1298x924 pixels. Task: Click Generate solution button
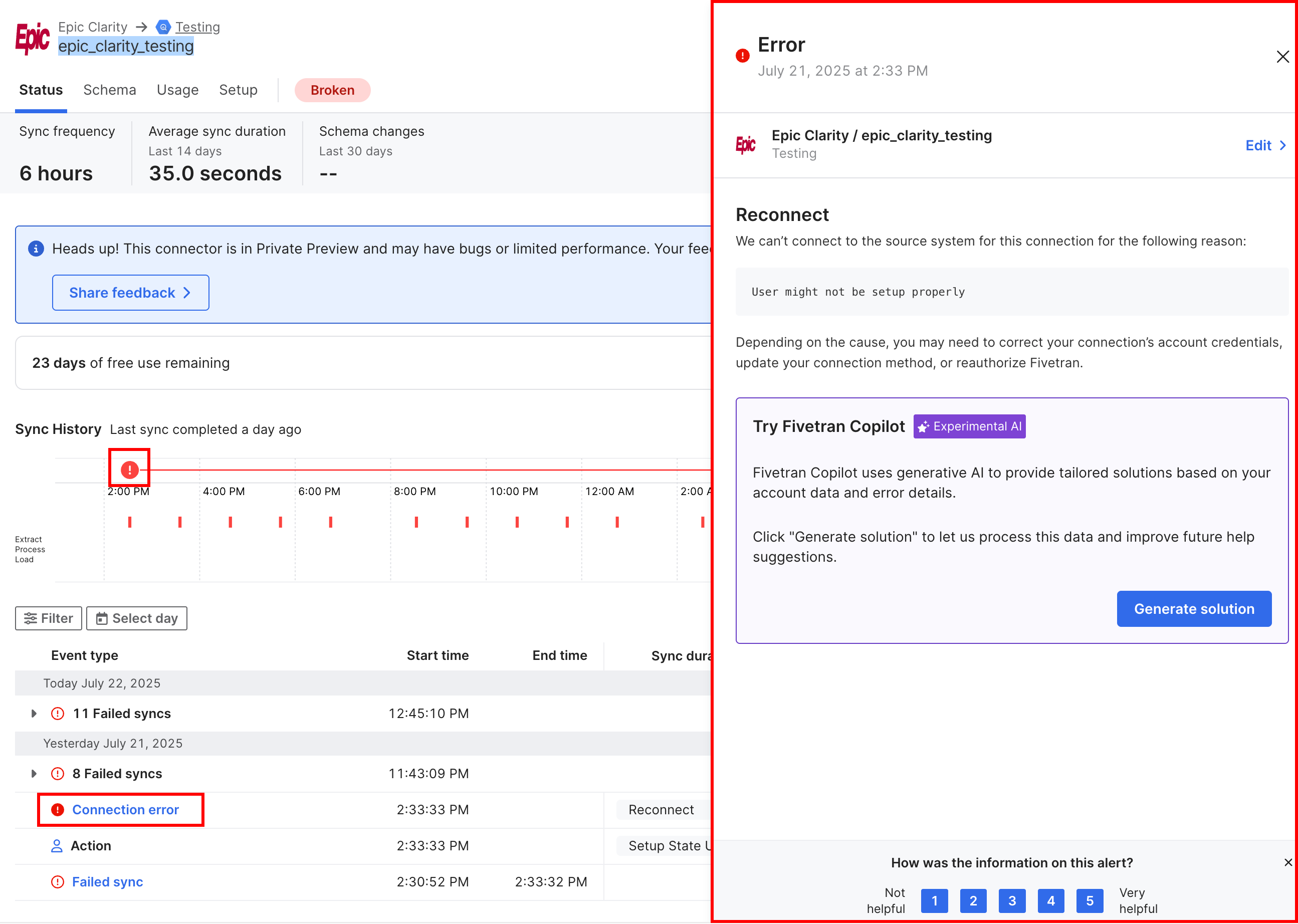tap(1194, 609)
